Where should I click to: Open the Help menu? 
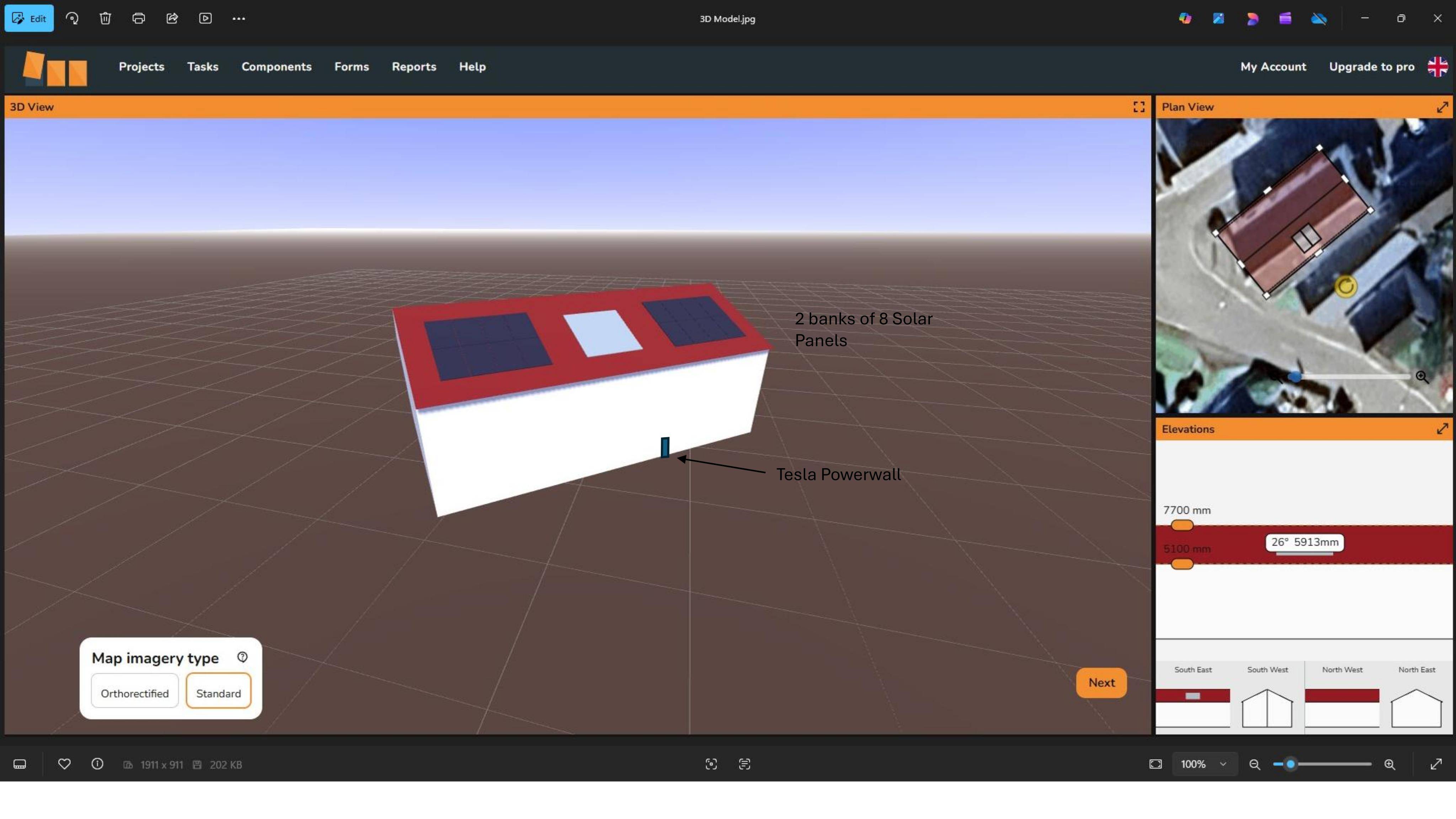click(x=472, y=67)
